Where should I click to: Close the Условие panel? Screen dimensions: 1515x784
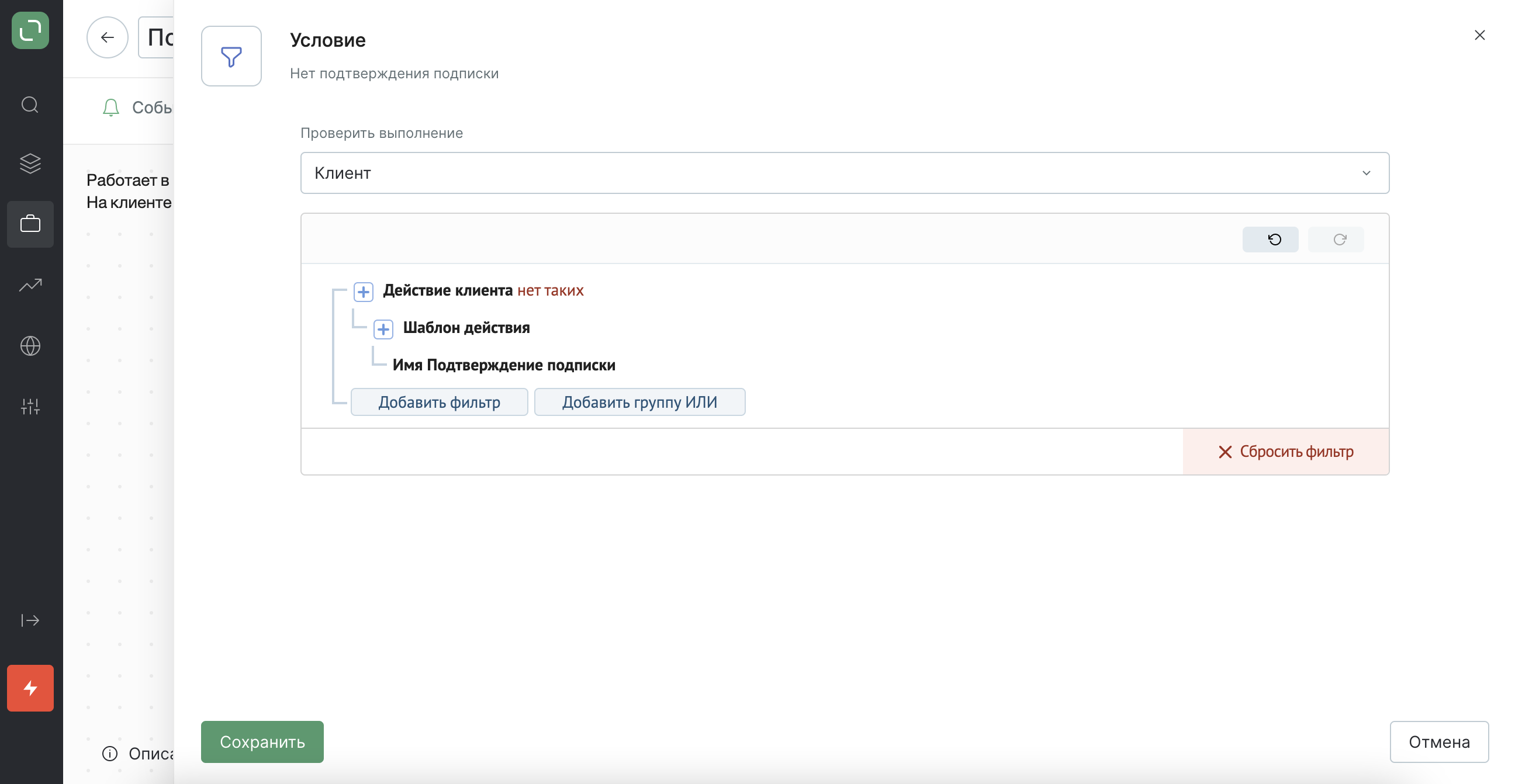(x=1480, y=35)
